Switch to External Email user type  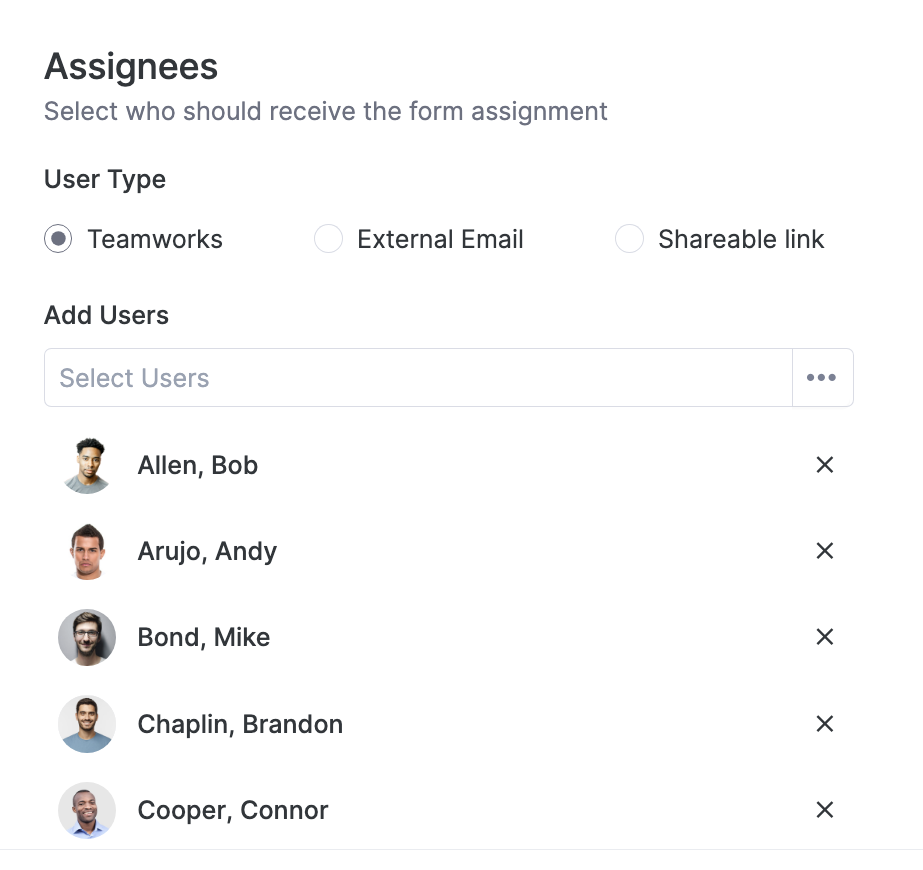(328, 239)
